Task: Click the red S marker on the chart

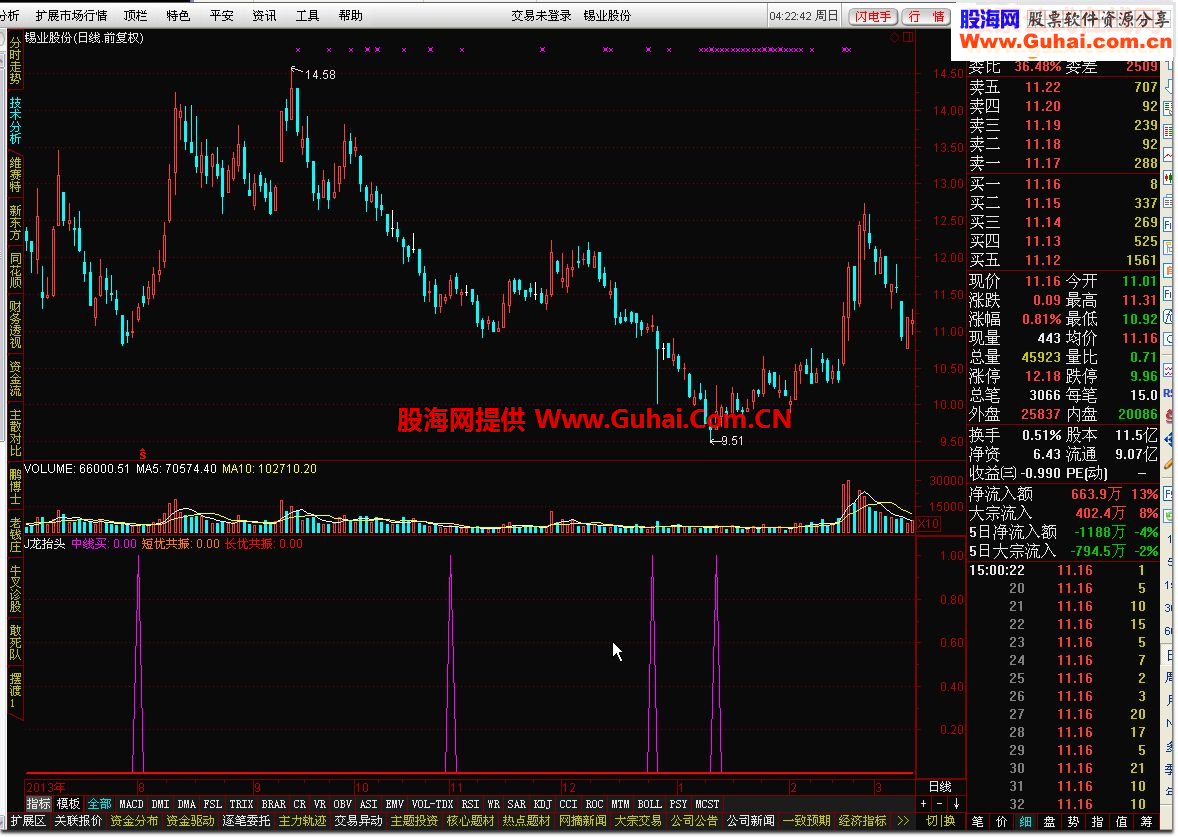Action: (x=142, y=454)
